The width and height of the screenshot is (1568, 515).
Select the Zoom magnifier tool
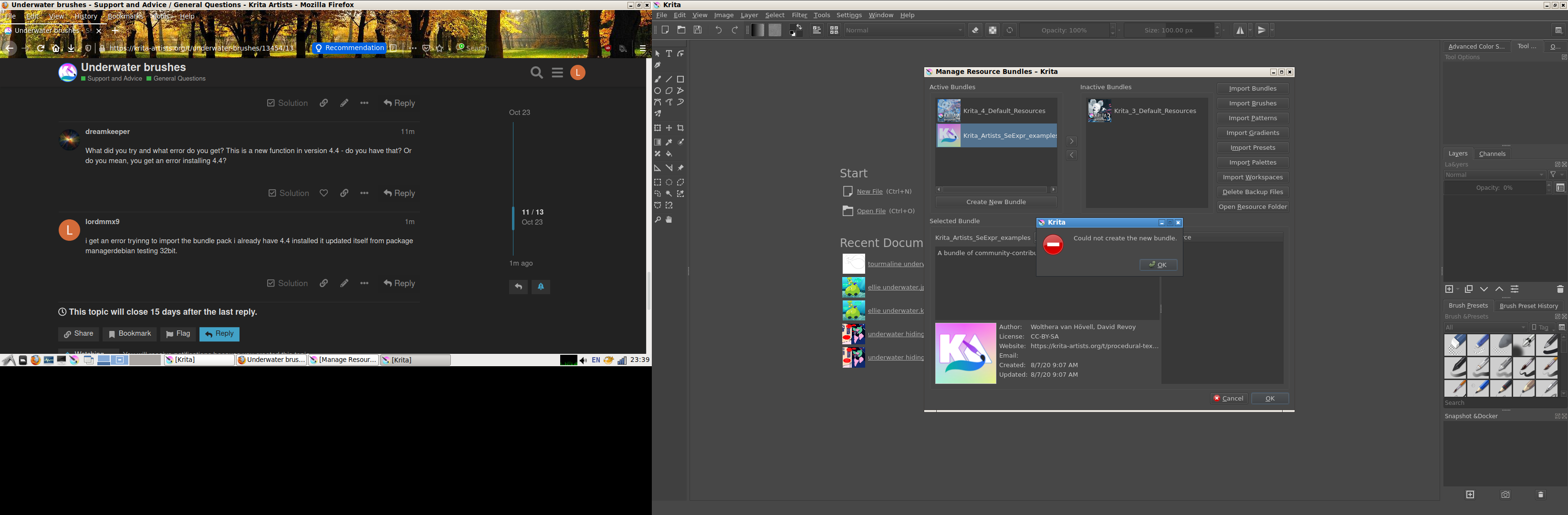pos(658,219)
